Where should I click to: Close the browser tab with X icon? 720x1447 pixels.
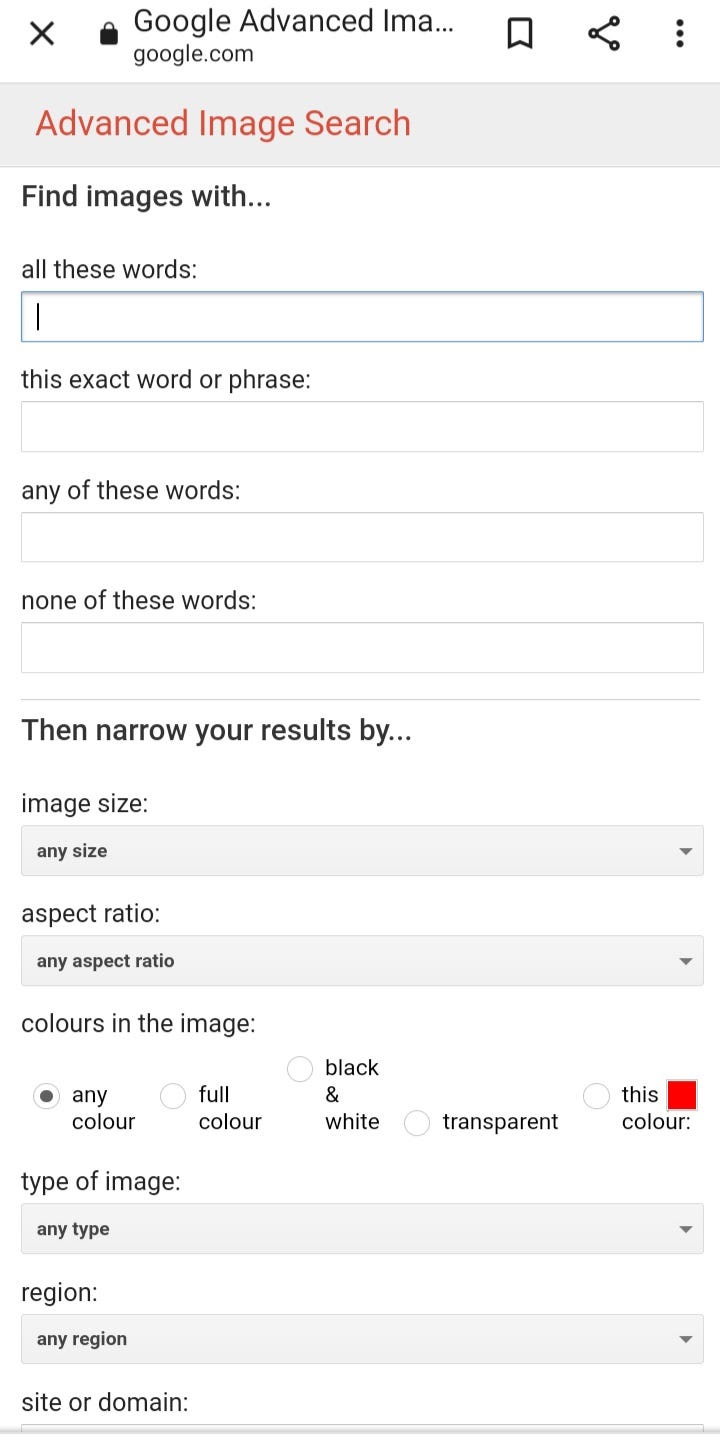click(x=42, y=34)
